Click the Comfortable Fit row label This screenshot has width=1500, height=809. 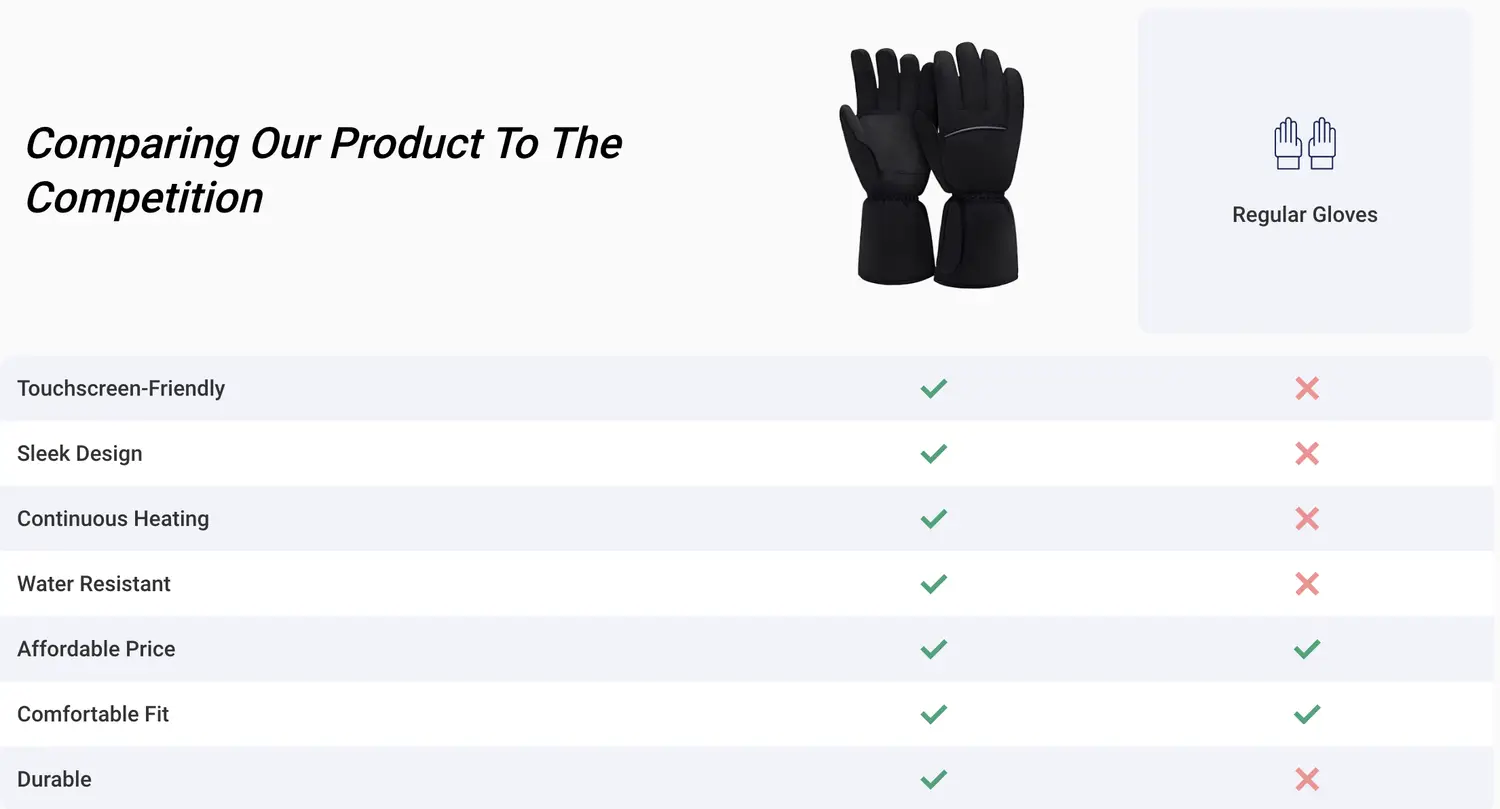93,714
